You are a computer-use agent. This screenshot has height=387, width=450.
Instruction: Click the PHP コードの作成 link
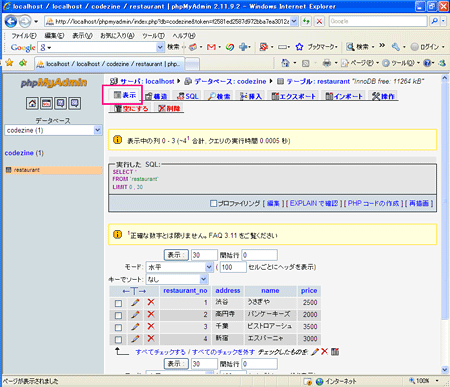373,203
